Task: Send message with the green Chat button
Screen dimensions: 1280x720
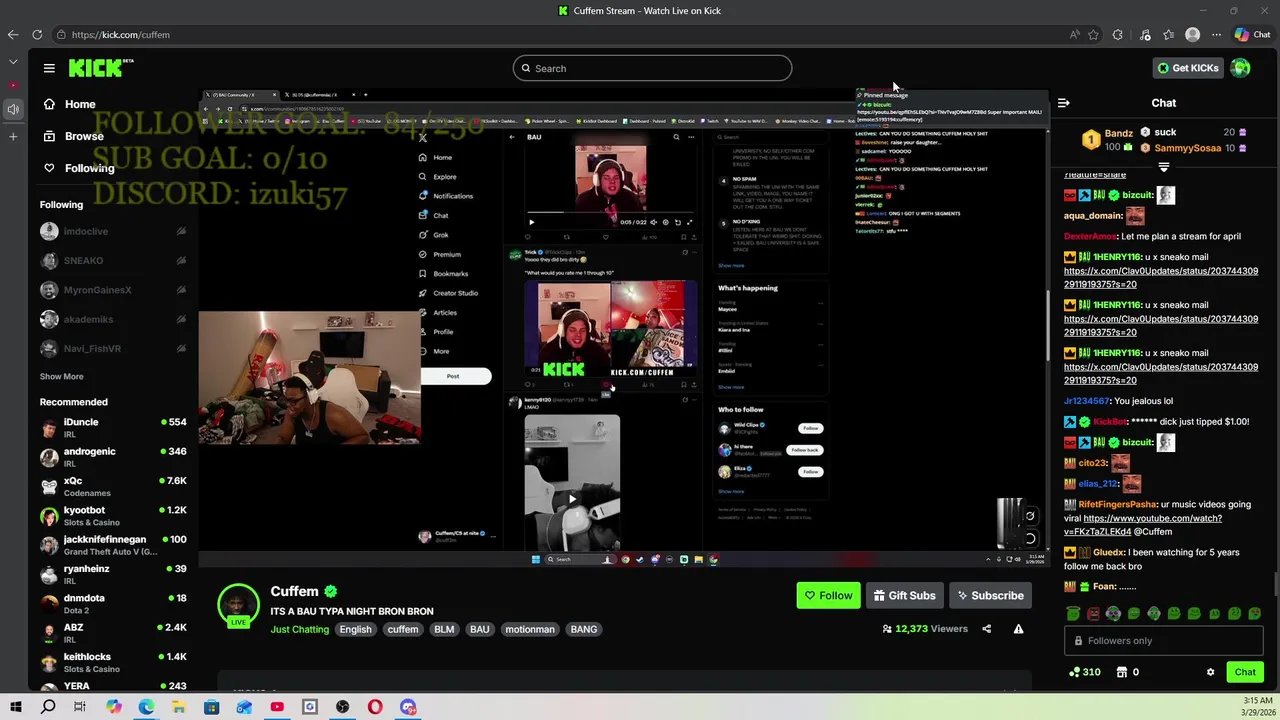Action: click(x=1244, y=672)
